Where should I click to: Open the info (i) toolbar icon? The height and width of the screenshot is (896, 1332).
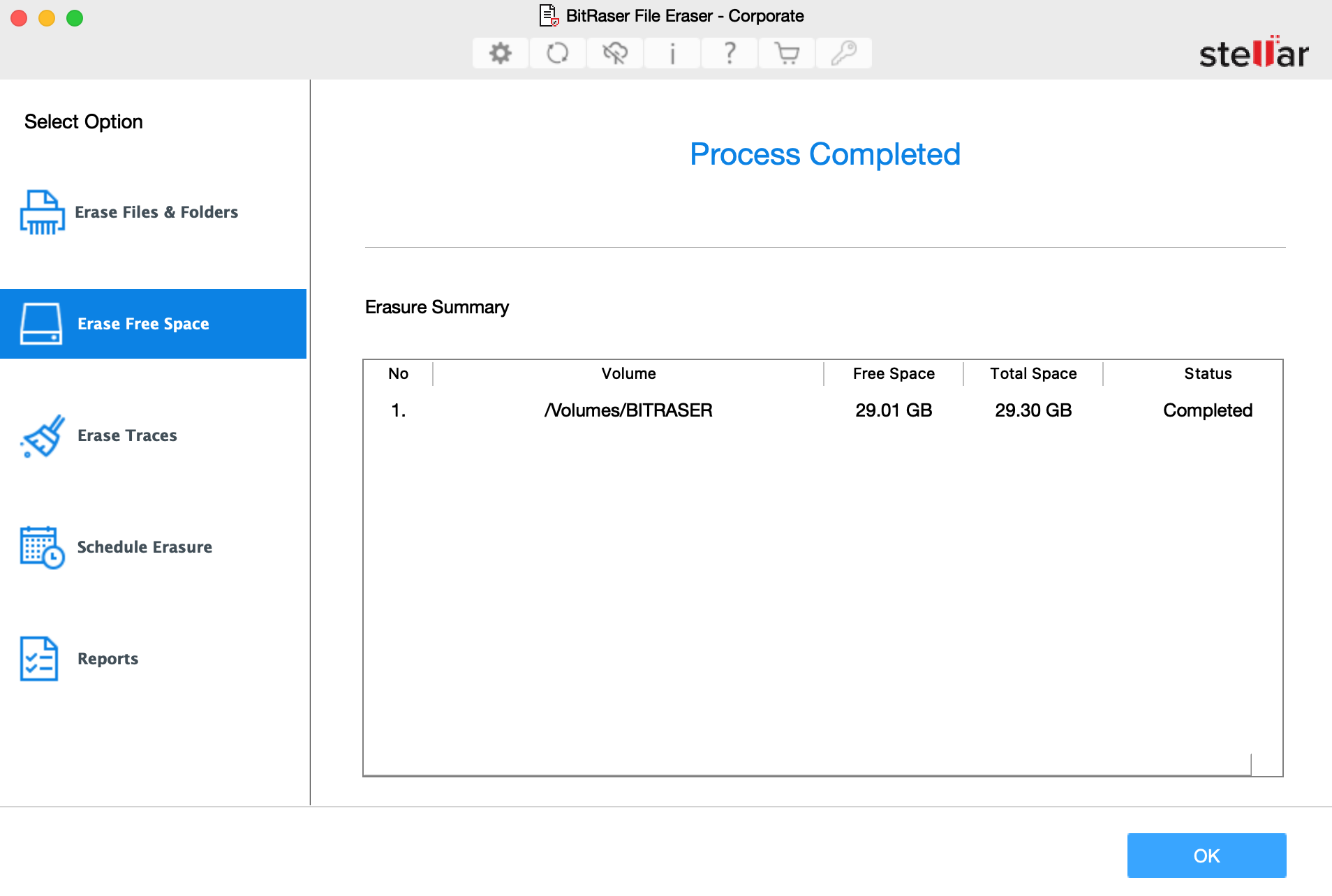point(672,53)
